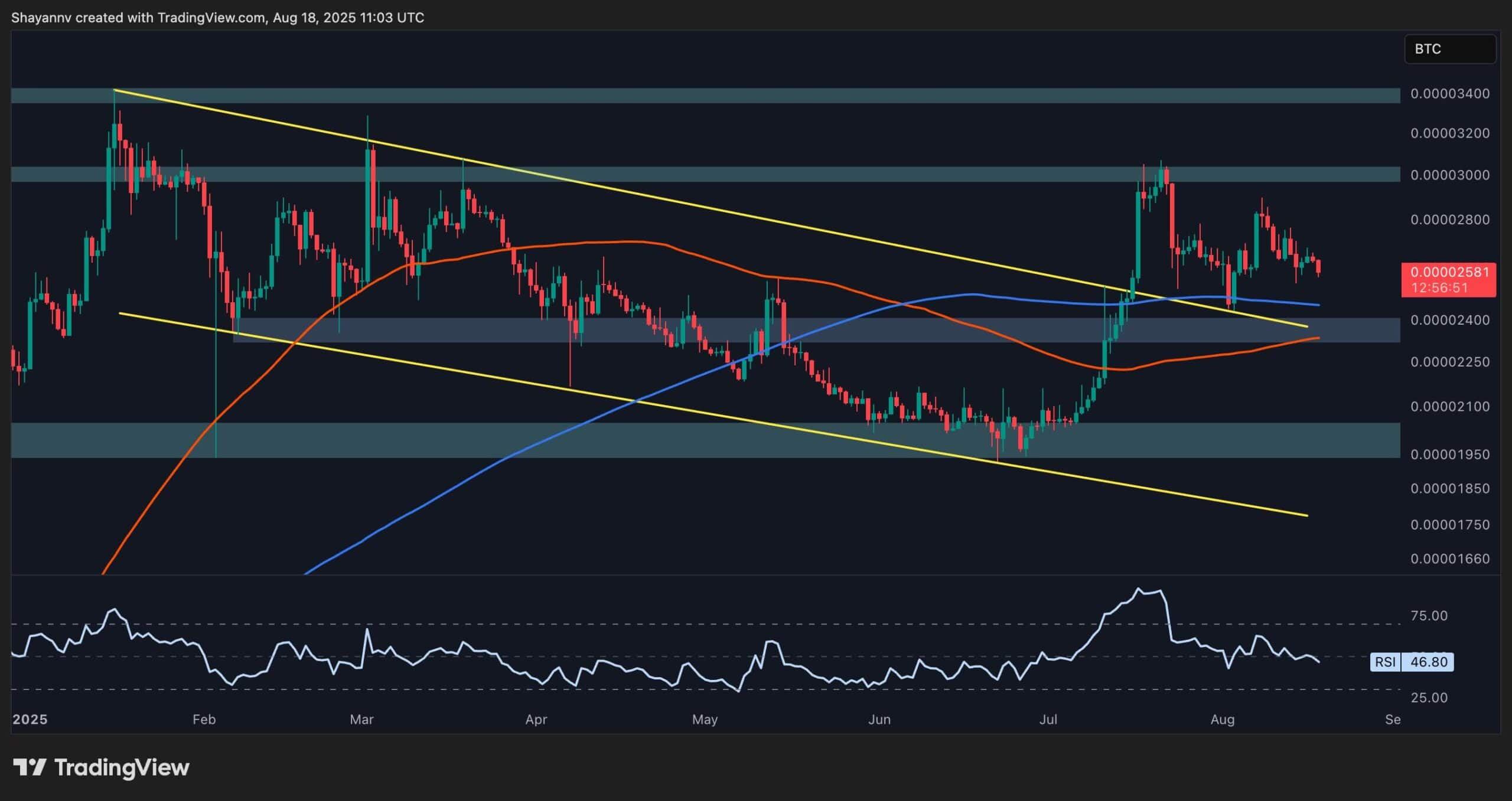
Task: Click the May month marker
Action: (704, 720)
